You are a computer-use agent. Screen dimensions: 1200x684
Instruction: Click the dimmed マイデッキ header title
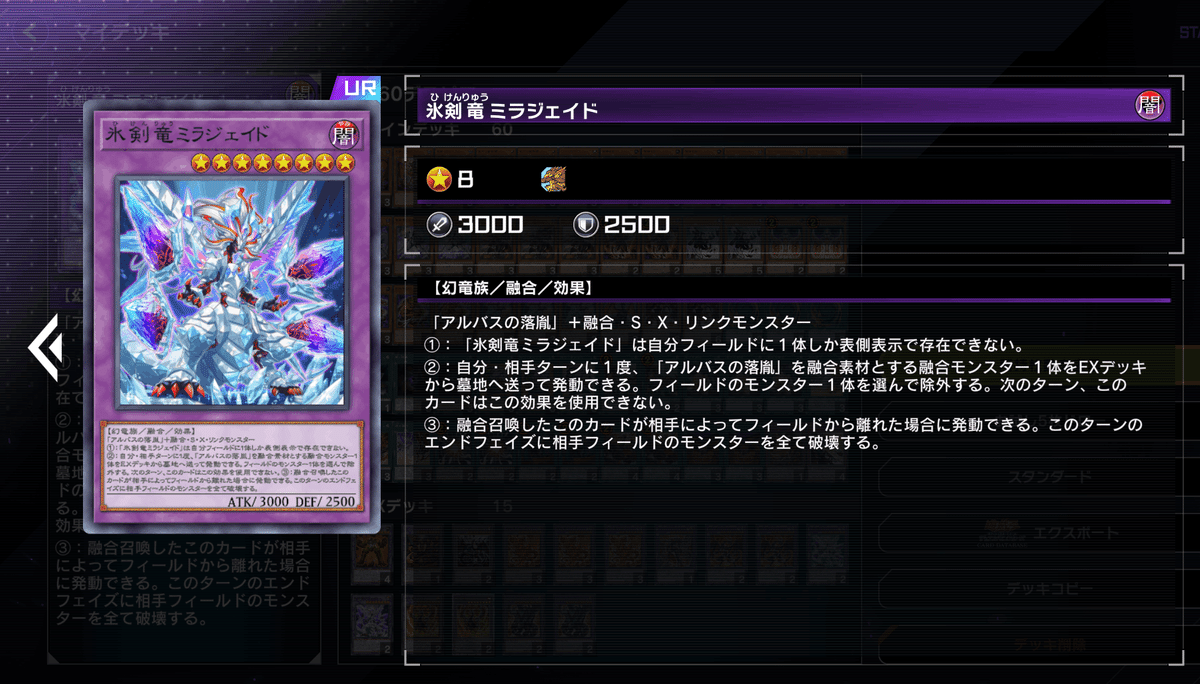[120, 31]
